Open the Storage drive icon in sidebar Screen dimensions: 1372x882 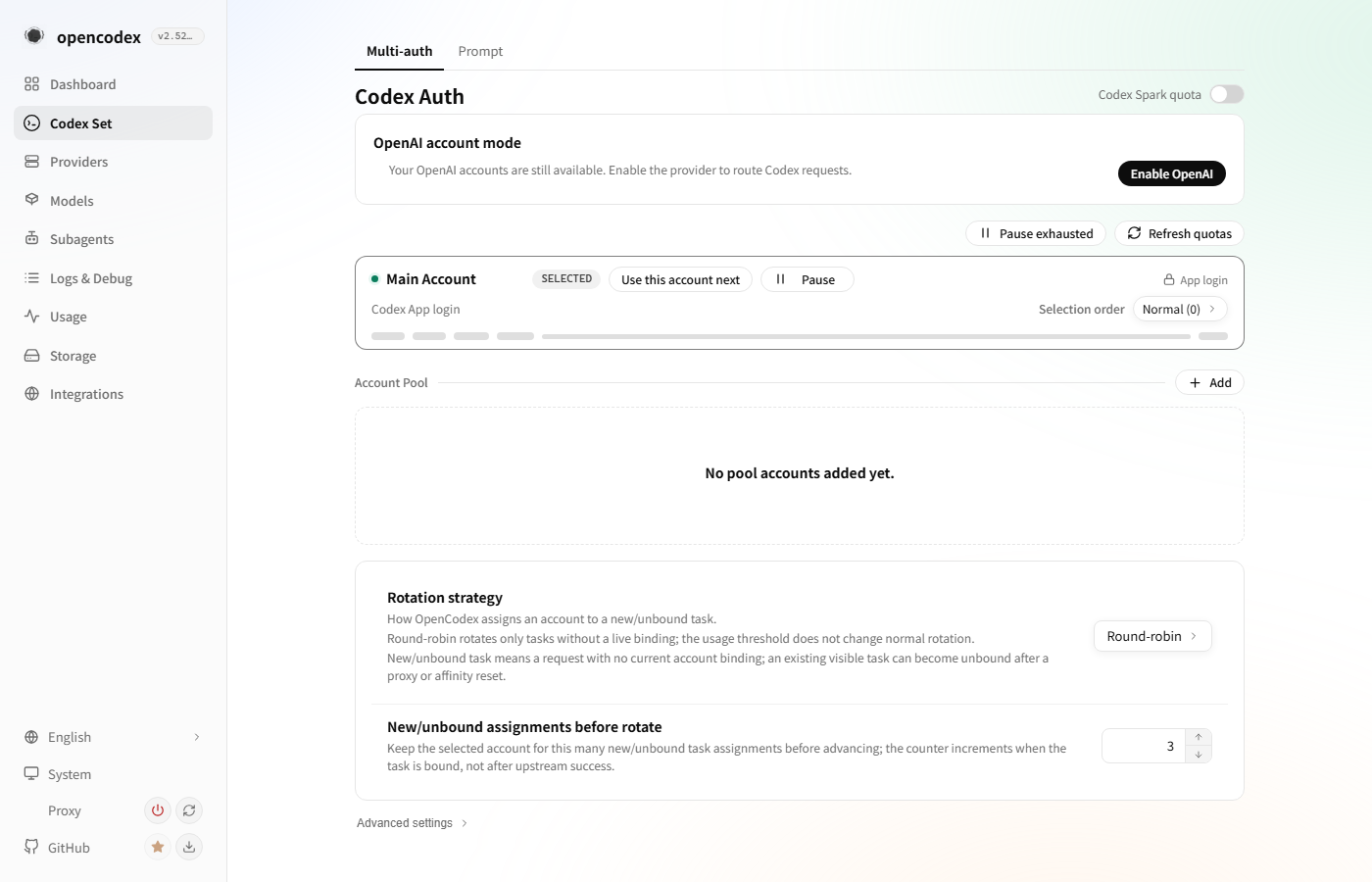(x=32, y=356)
